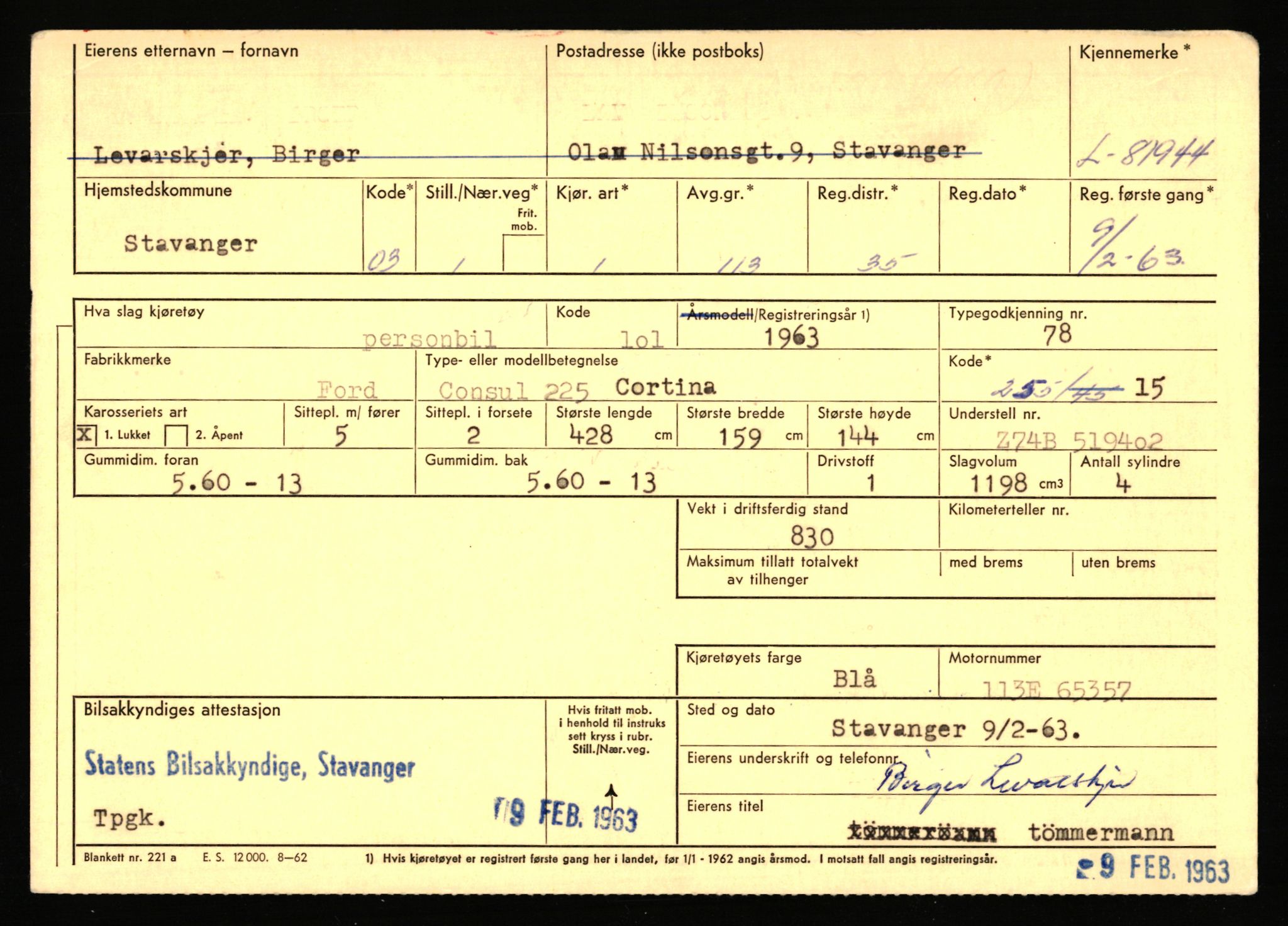Click 'Stavanger' under Hjemstedskommune

pyautogui.click(x=191, y=243)
